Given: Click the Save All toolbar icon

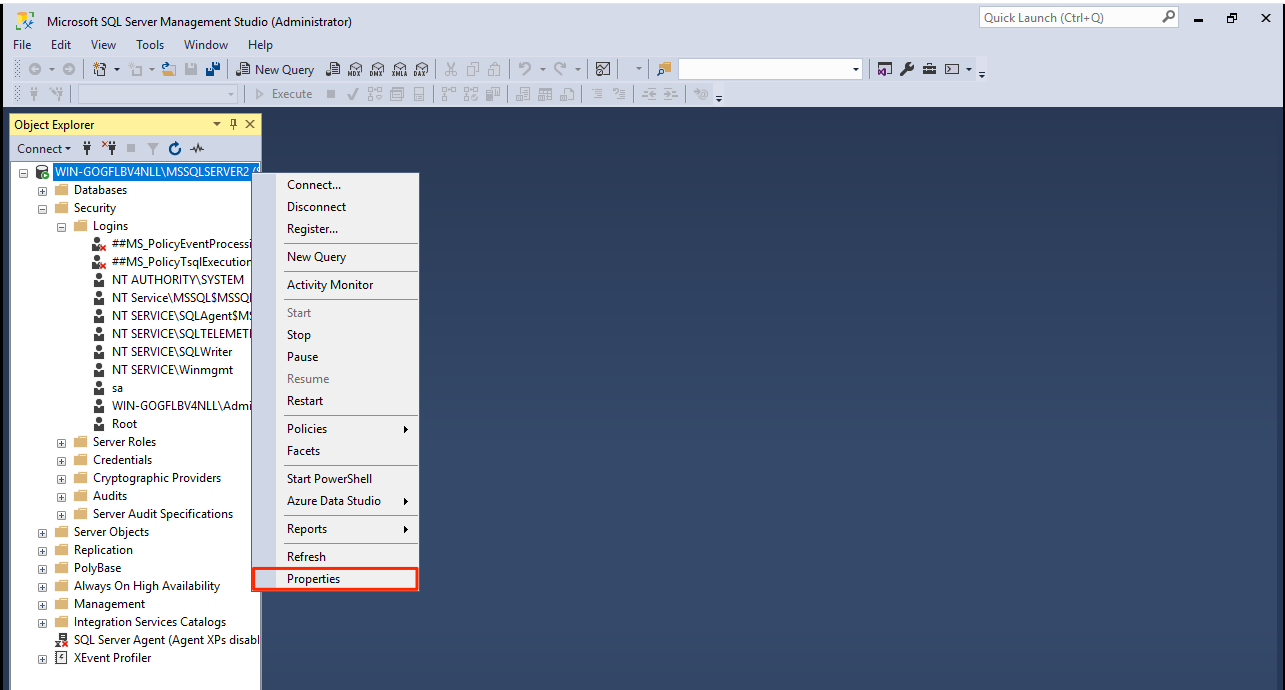Looking at the screenshot, I should pos(213,69).
